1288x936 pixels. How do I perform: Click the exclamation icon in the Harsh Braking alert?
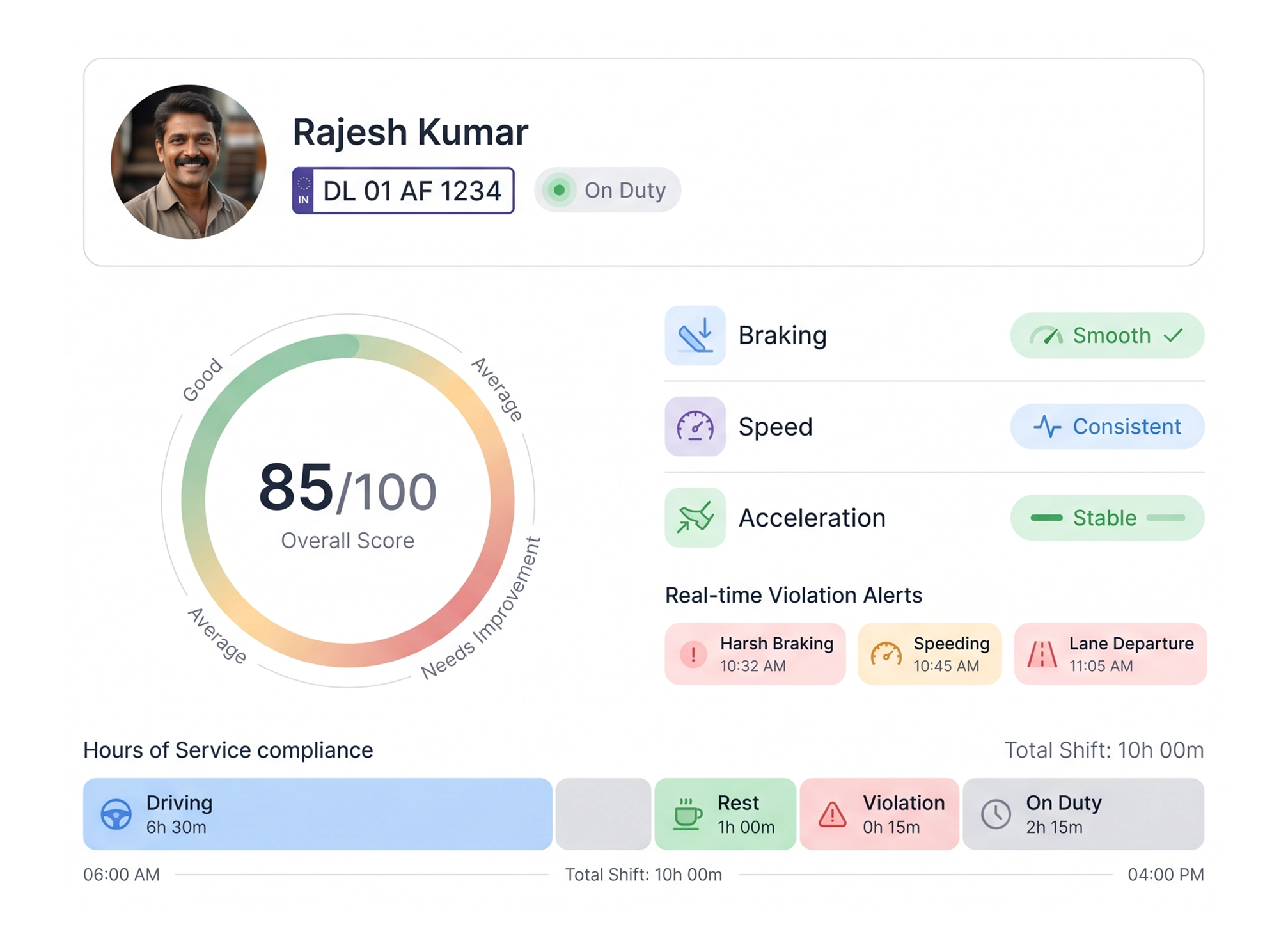point(693,654)
